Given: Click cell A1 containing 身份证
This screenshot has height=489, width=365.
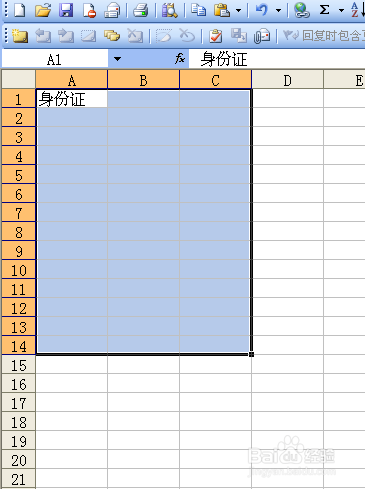Looking at the screenshot, I should [72, 99].
